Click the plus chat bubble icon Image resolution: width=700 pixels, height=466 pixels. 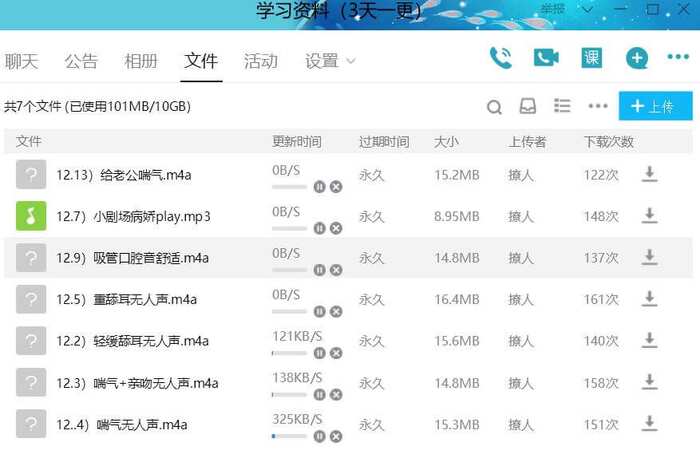pyautogui.click(x=637, y=58)
